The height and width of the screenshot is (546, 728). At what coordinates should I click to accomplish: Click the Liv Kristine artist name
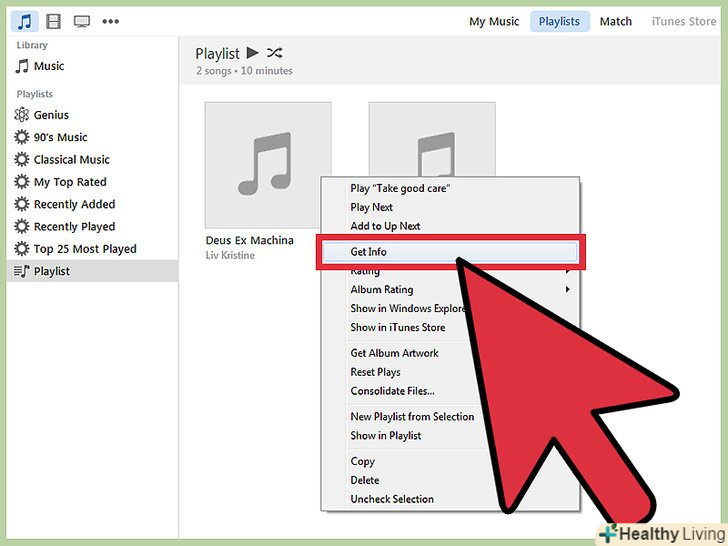(x=230, y=255)
